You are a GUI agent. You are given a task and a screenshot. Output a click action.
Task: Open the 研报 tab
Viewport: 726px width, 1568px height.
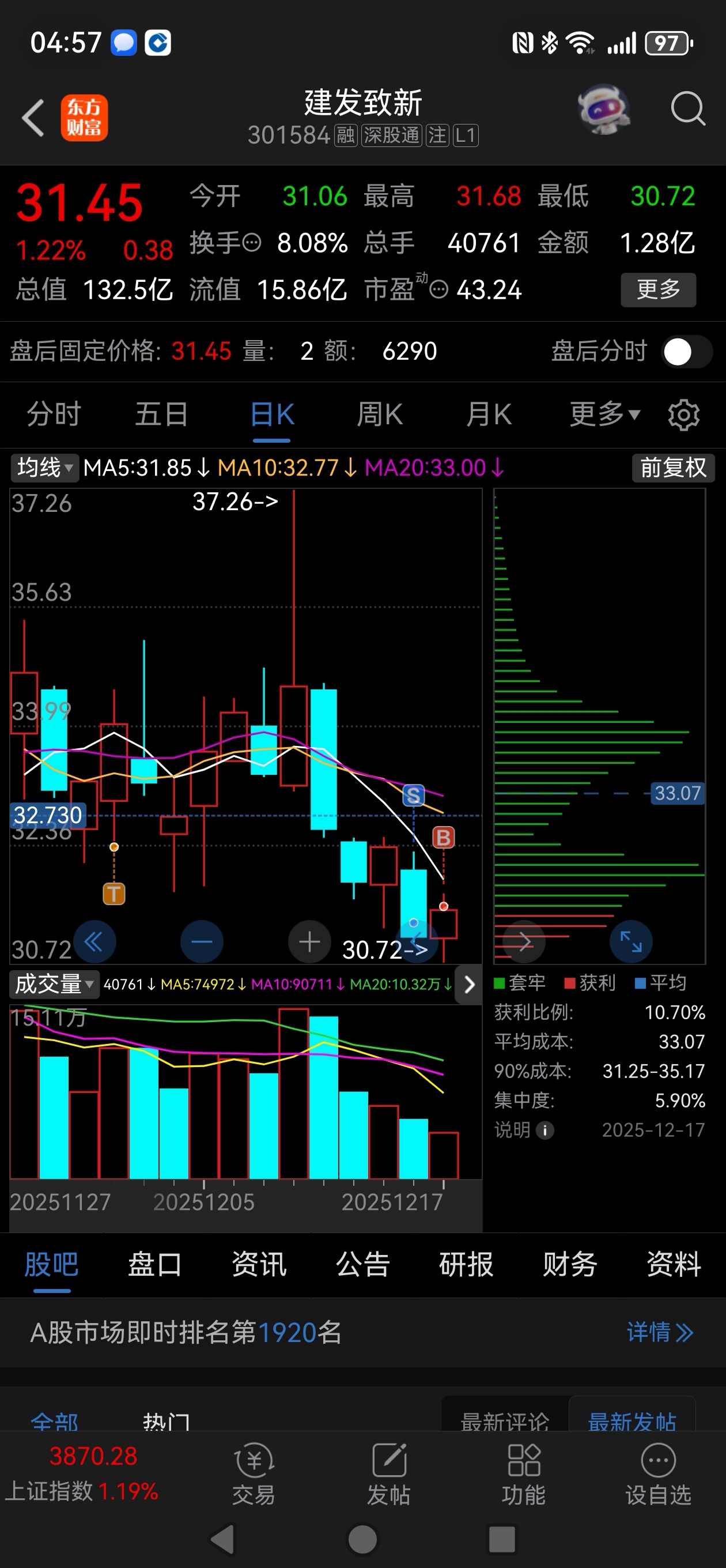(x=466, y=1265)
